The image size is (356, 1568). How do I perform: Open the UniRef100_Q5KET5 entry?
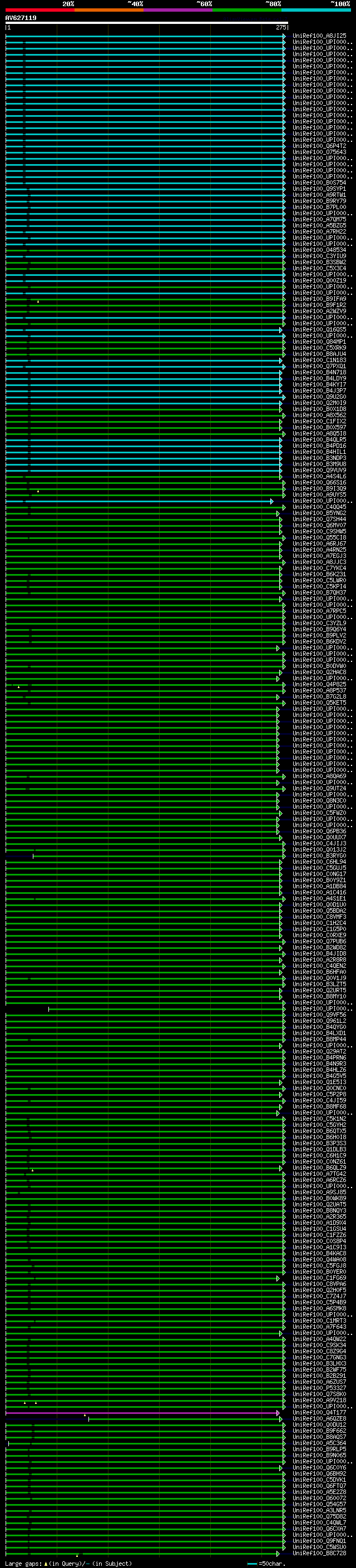pyautogui.click(x=319, y=703)
